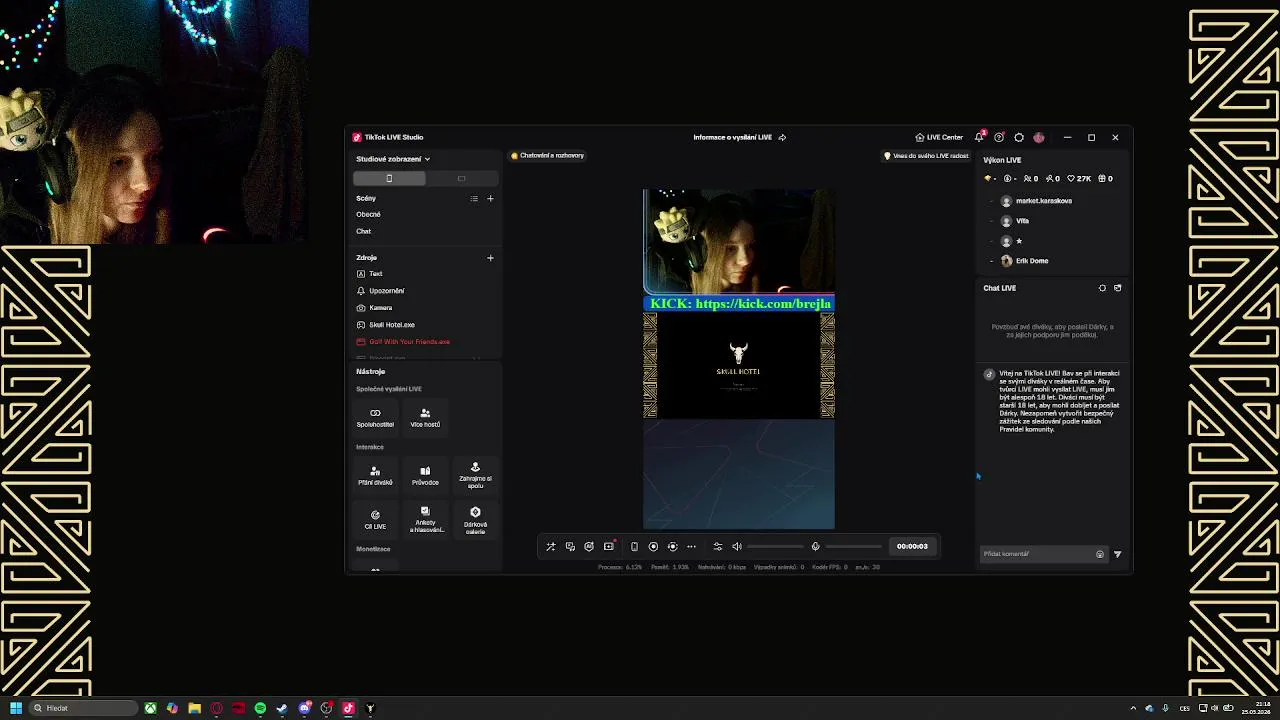
Task: Send the comment with arrow icon
Action: point(1117,554)
